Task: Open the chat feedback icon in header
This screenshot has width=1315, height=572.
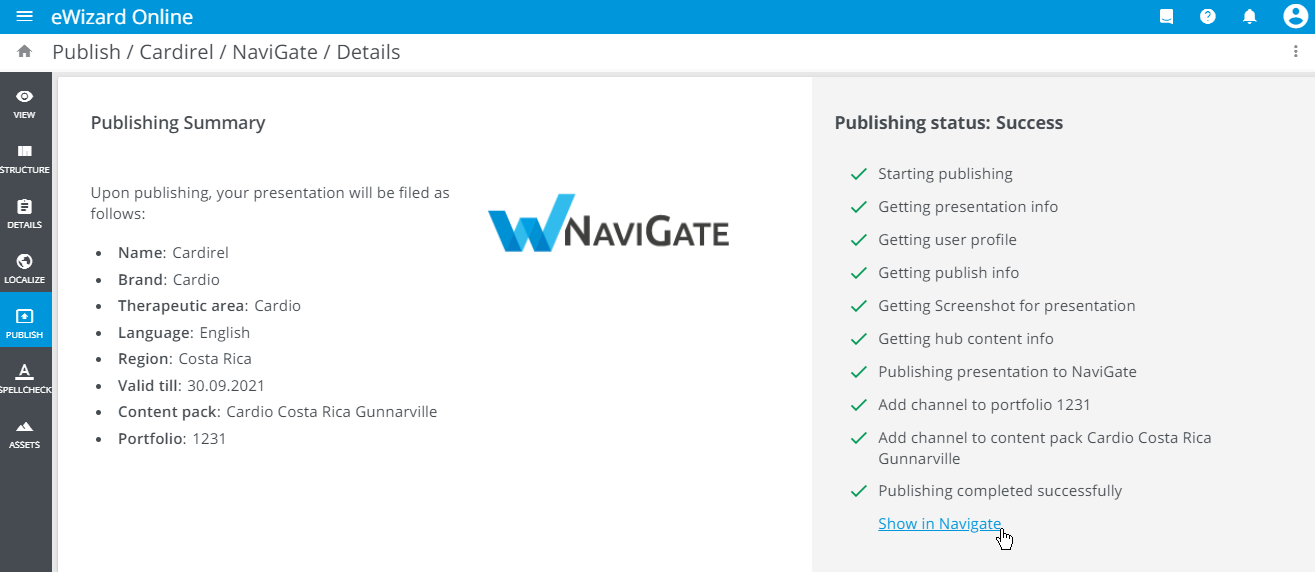Action: click(x=1166, y=17)
